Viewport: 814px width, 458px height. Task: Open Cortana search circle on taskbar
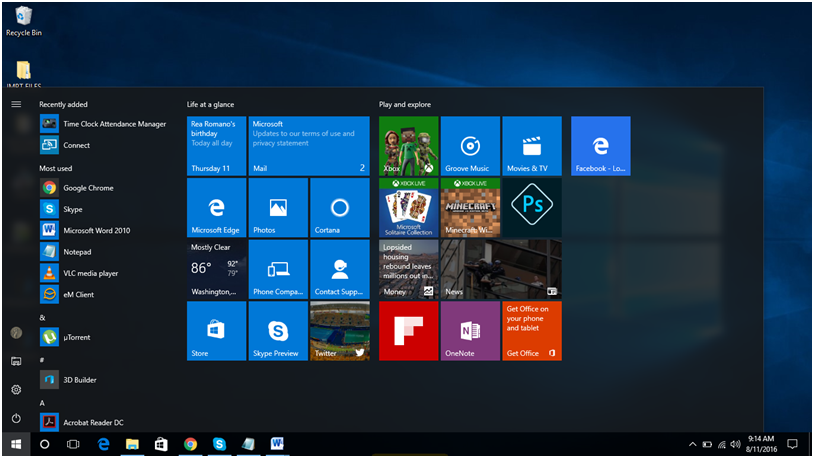click(45, 444)
